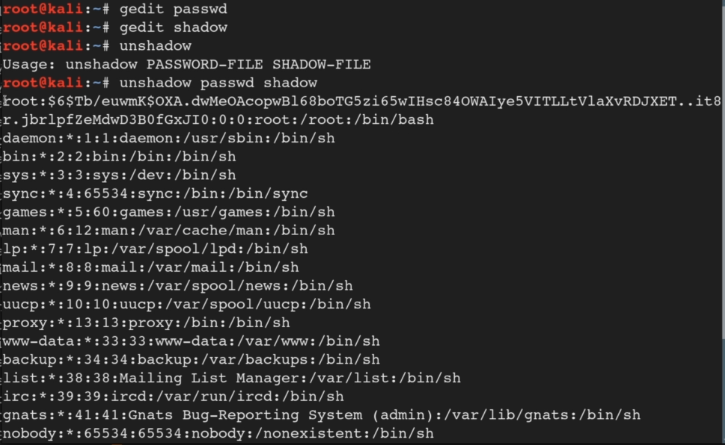Click the nobody /nonexistent account entry

(218, 433)
